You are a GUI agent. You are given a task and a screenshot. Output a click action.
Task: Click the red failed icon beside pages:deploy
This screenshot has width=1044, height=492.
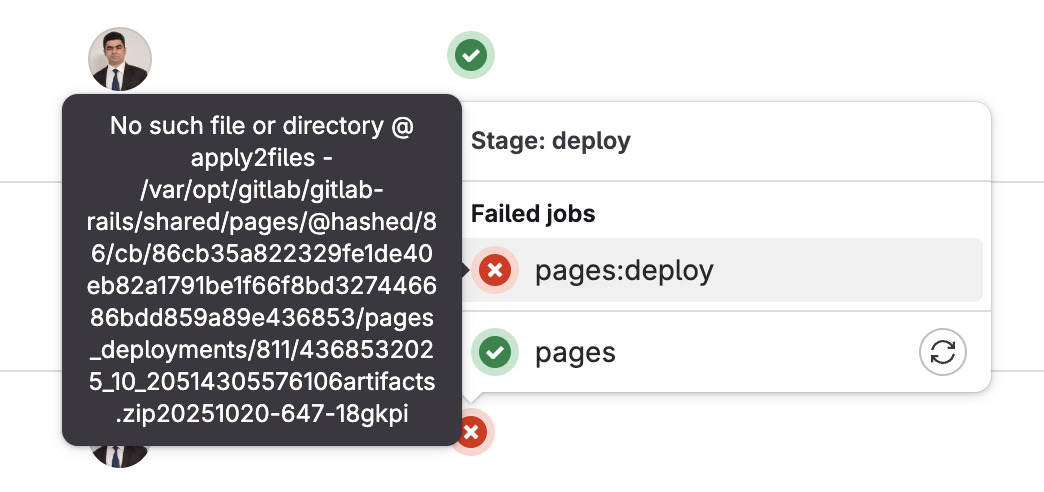[495, 270]
